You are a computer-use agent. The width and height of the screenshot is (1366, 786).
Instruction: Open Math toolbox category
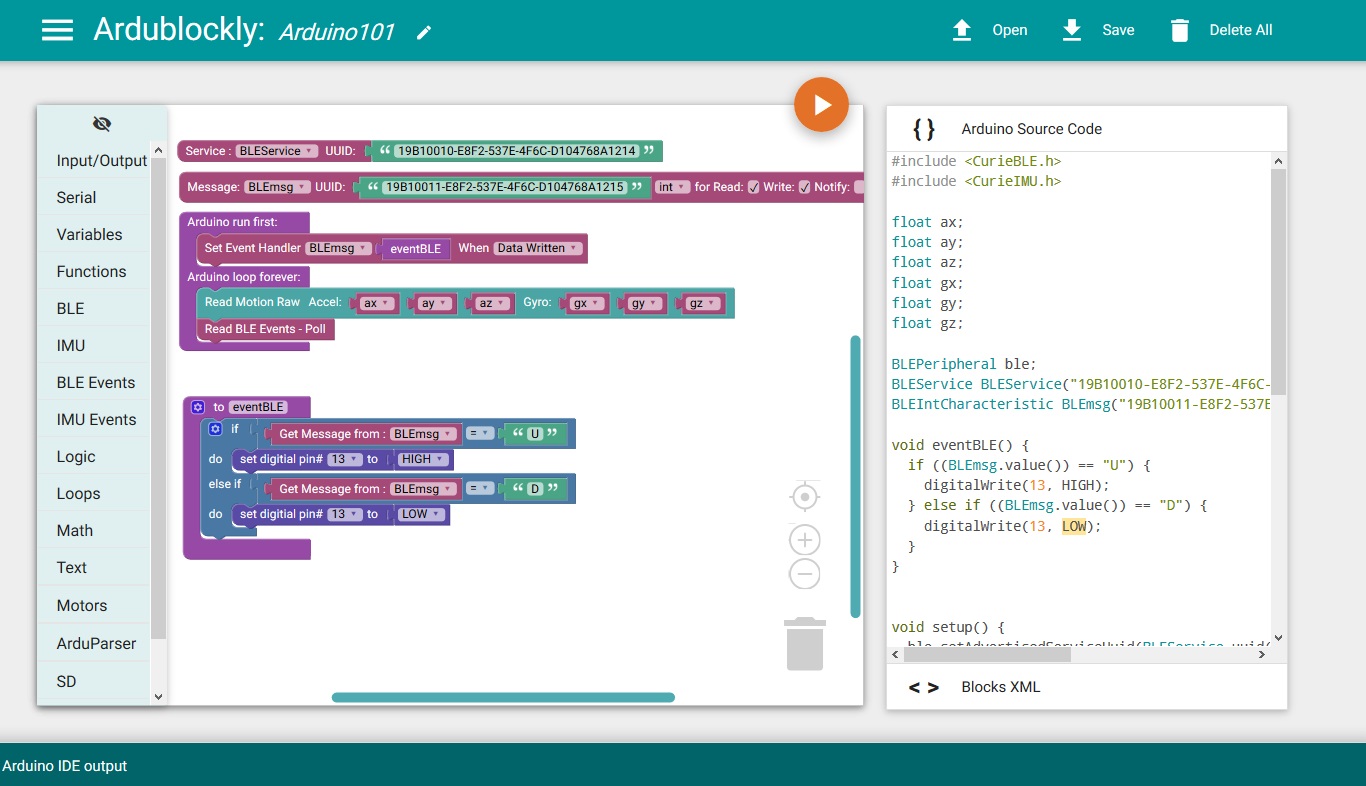click(94, 530)
